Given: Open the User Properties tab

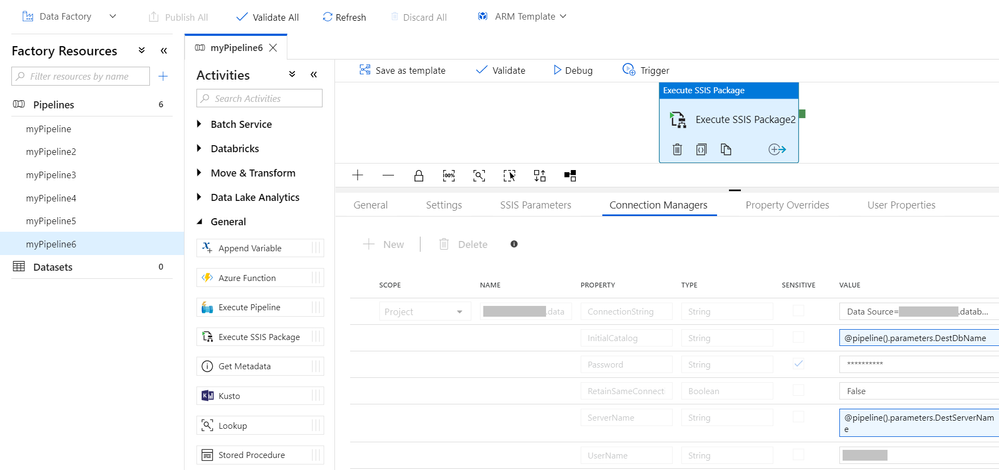Looking at the screenshot, I should [902, 205].
